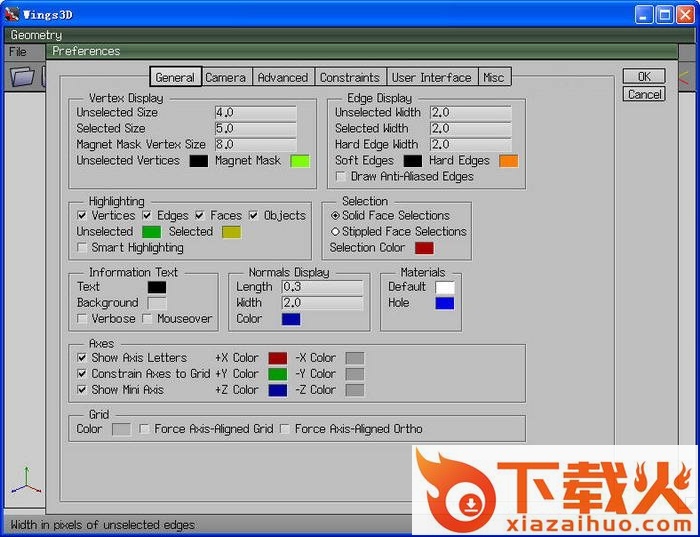700x537 pixels.
Task: Uncheck Show Mini Axis option
Action: (x=82, y=390)
